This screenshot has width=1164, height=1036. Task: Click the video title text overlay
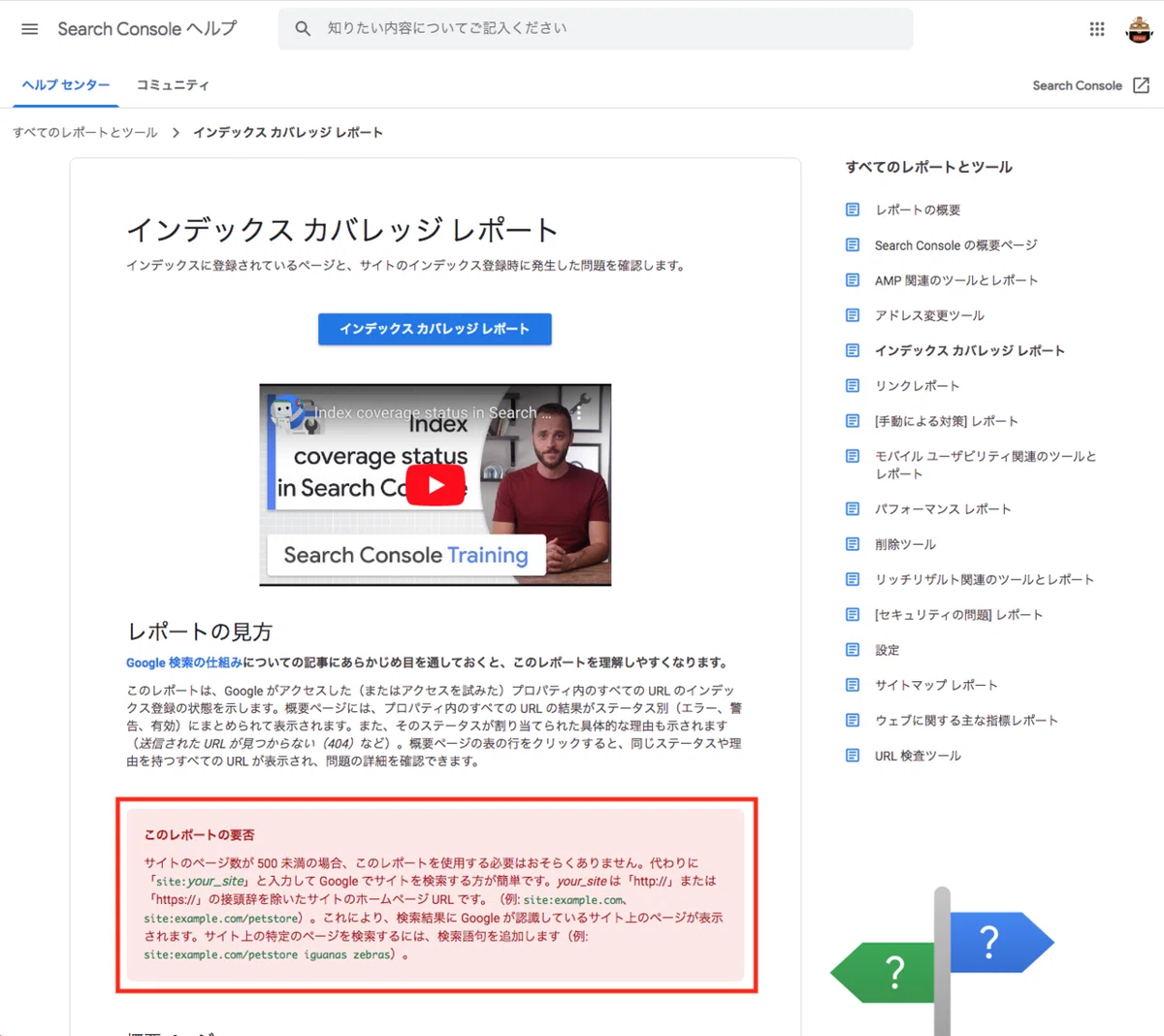pos(433,412)
